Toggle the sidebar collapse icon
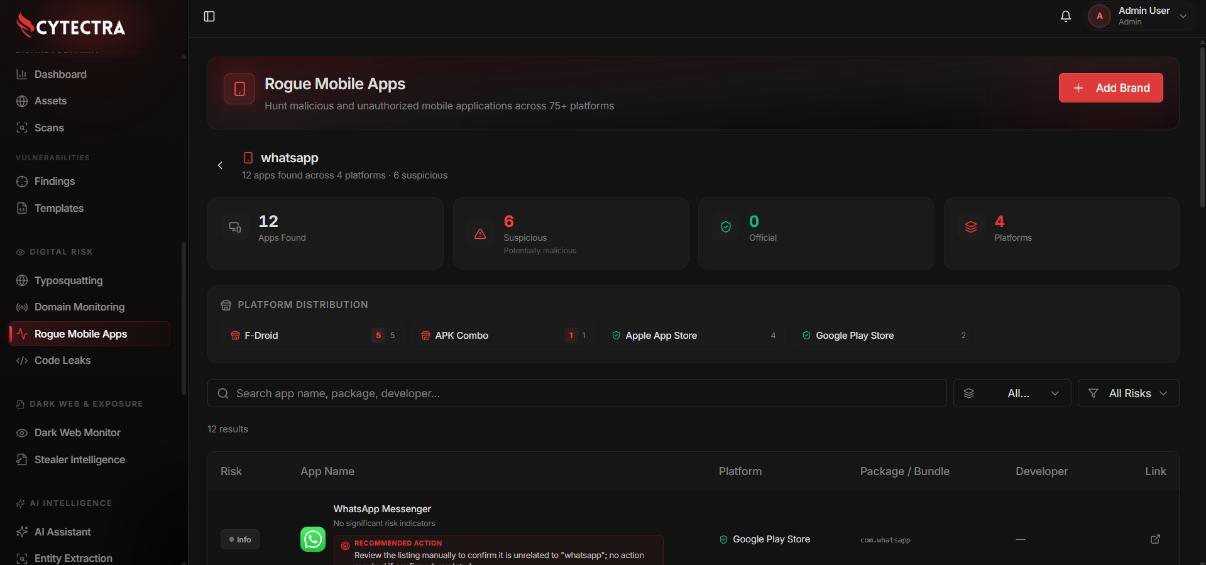 209,16
